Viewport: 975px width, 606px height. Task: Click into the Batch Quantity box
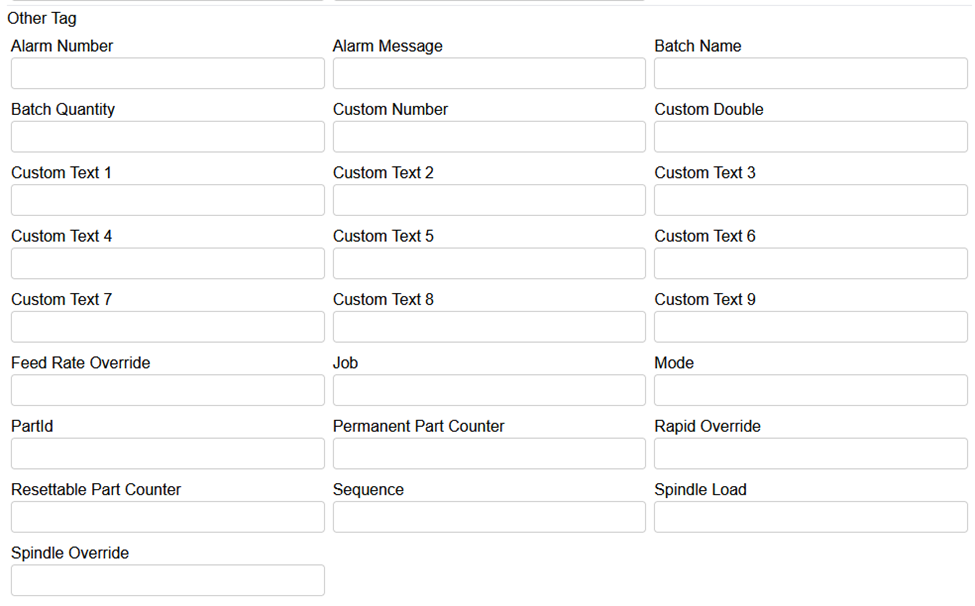coord(167,137)
